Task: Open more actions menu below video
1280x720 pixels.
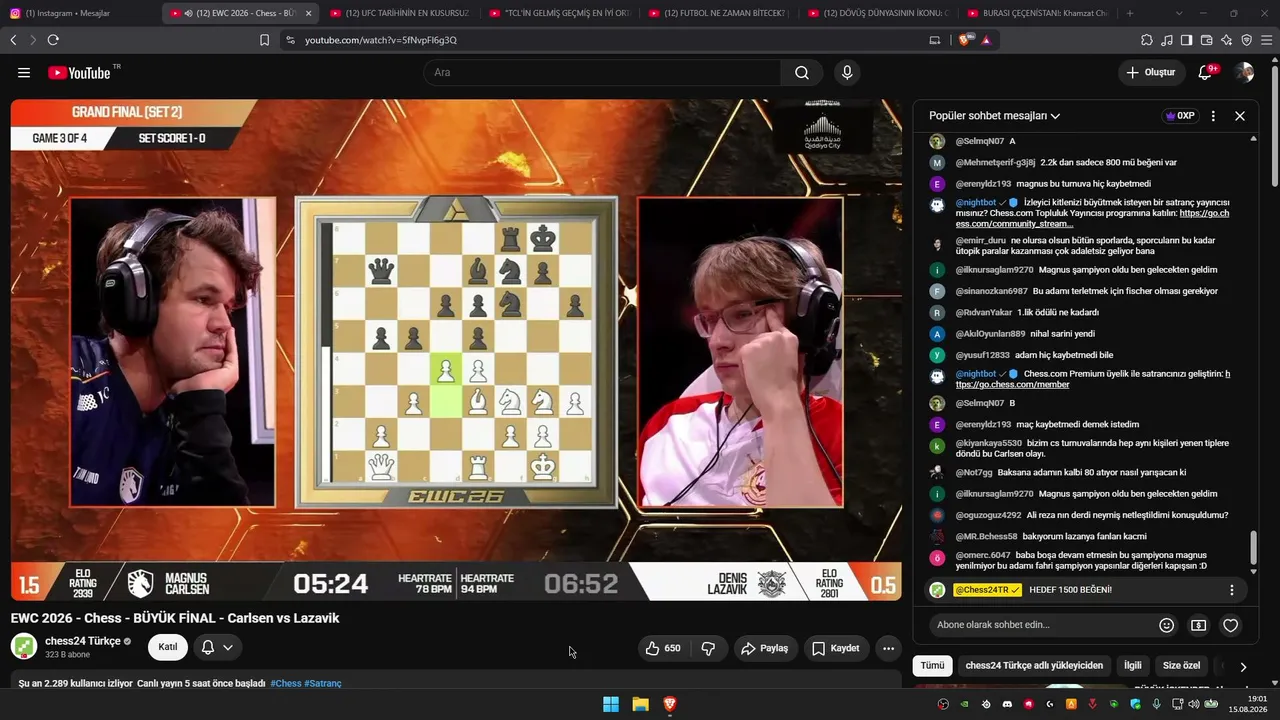Action: (888, 648)
